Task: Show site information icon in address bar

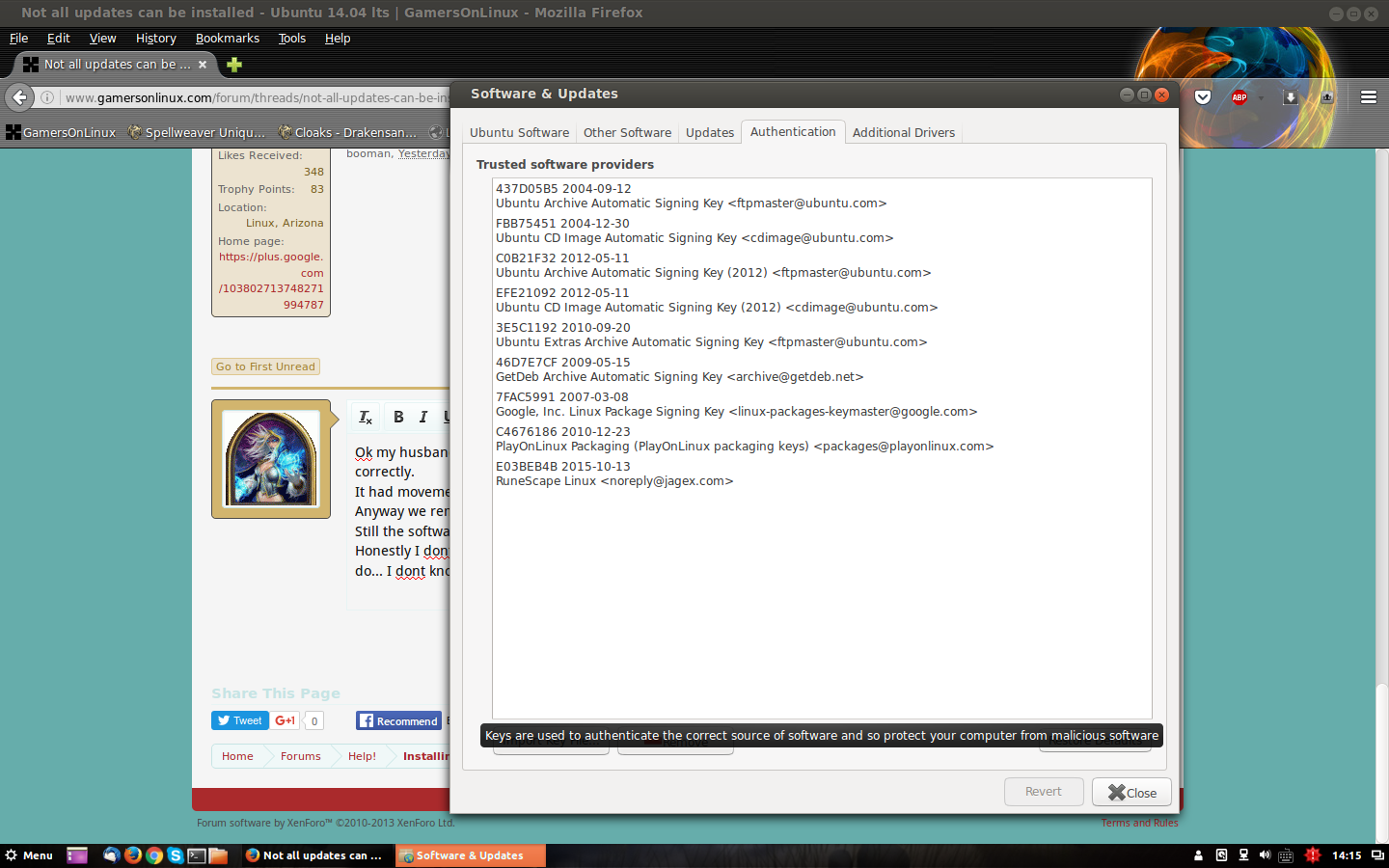Action: 46,97
